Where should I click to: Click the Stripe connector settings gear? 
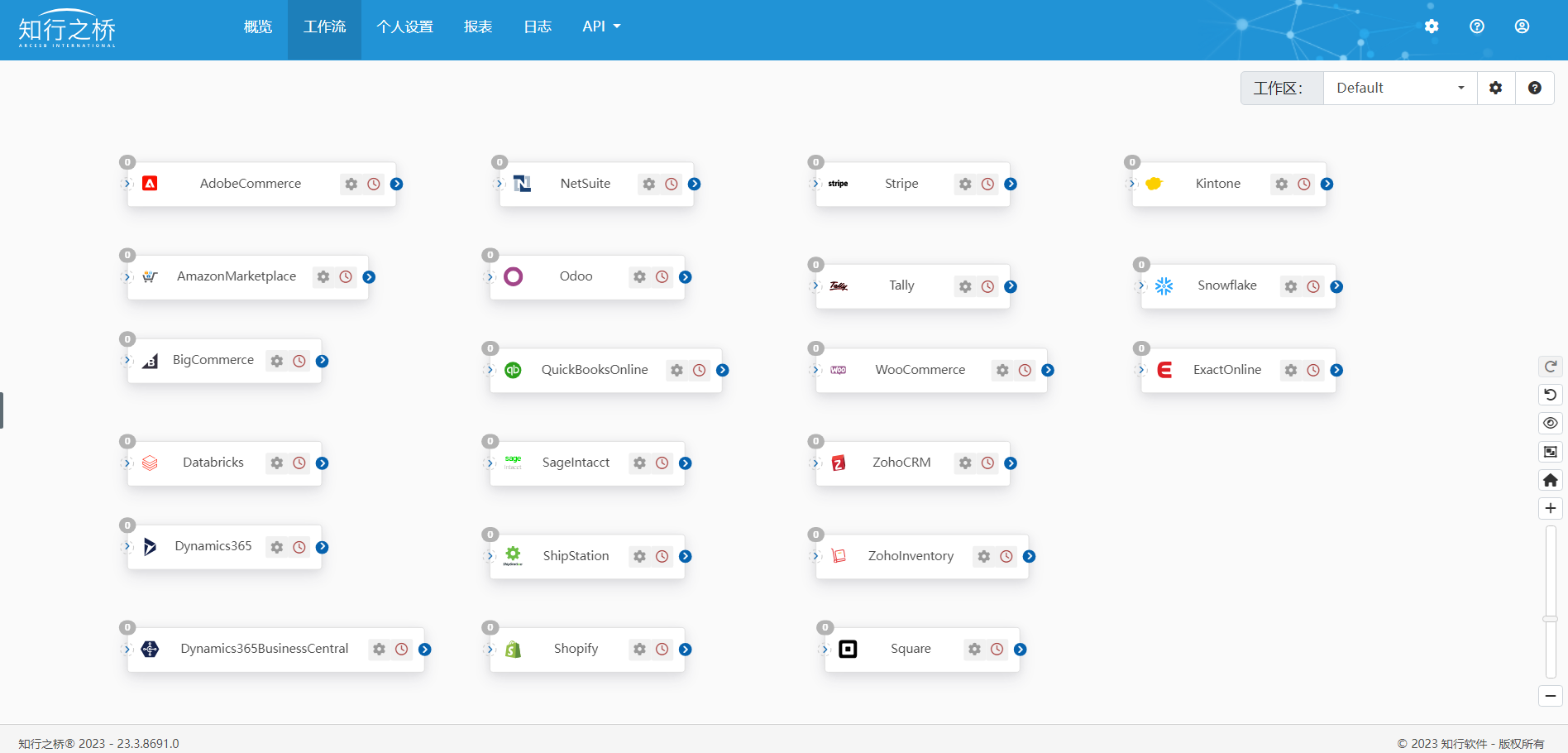(965, 184)
